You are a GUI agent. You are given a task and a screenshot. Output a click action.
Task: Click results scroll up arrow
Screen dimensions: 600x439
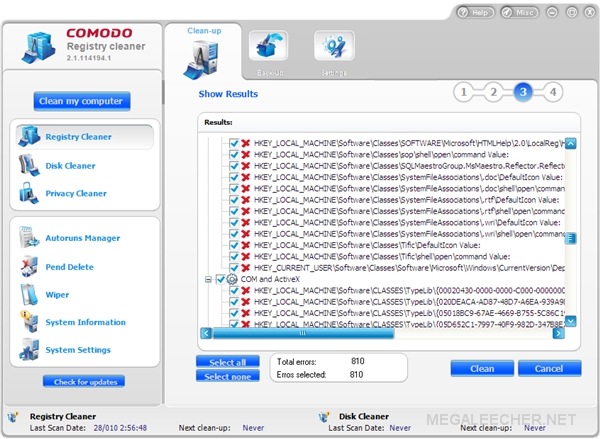571,144
